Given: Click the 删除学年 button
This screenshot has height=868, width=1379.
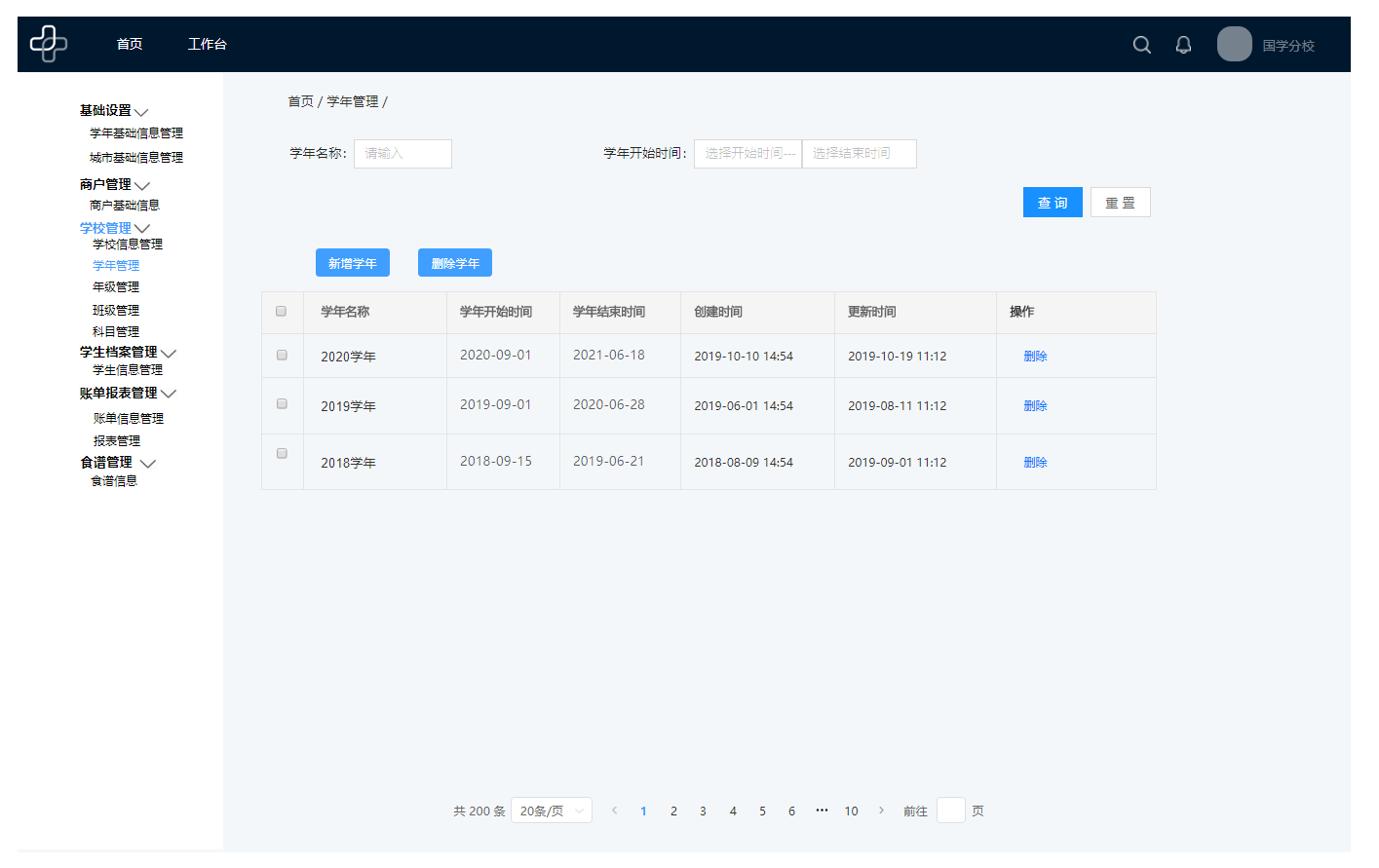Looking at the screenshot, I should tap(455, 263).
